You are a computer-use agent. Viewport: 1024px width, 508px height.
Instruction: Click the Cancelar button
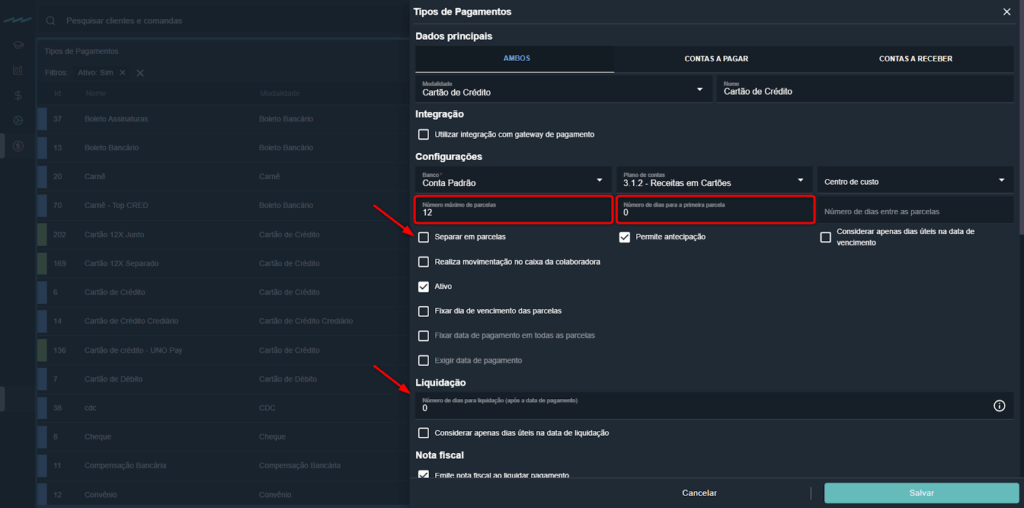pos(699,493)
